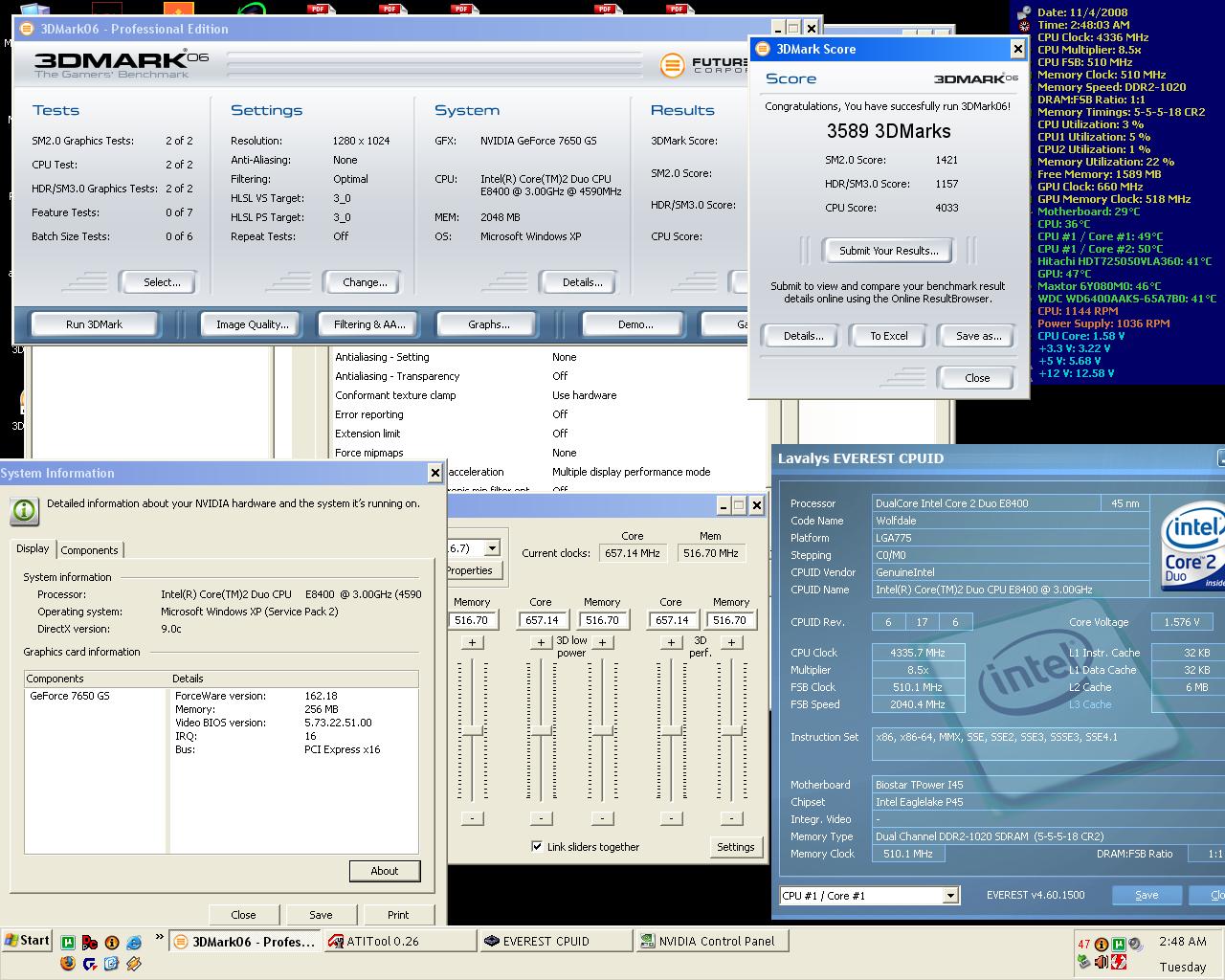Export score To Excel
The width and height of the screenshot is (1225, 980).
(x=888, y=336)
